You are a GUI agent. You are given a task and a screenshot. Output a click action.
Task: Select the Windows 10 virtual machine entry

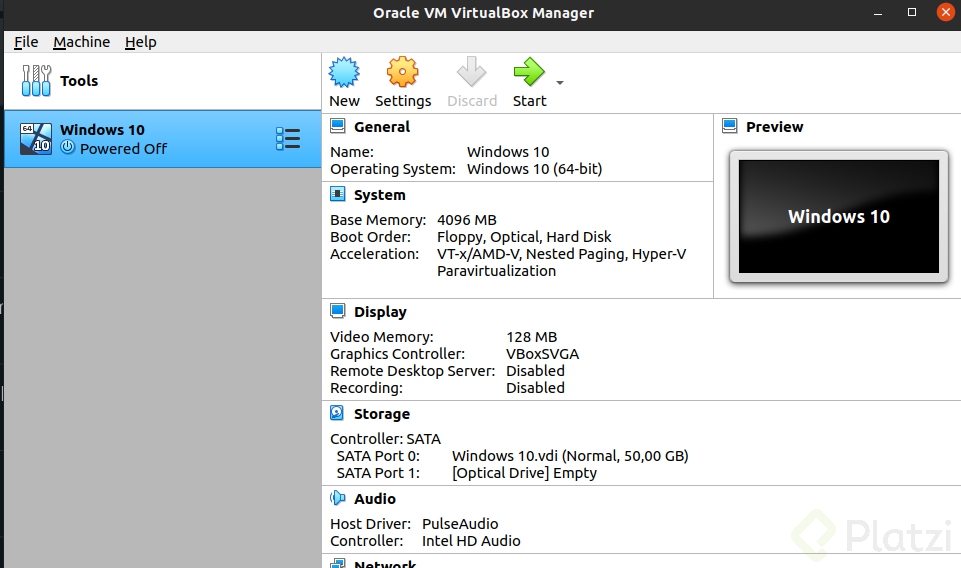(x=162, y=139)
